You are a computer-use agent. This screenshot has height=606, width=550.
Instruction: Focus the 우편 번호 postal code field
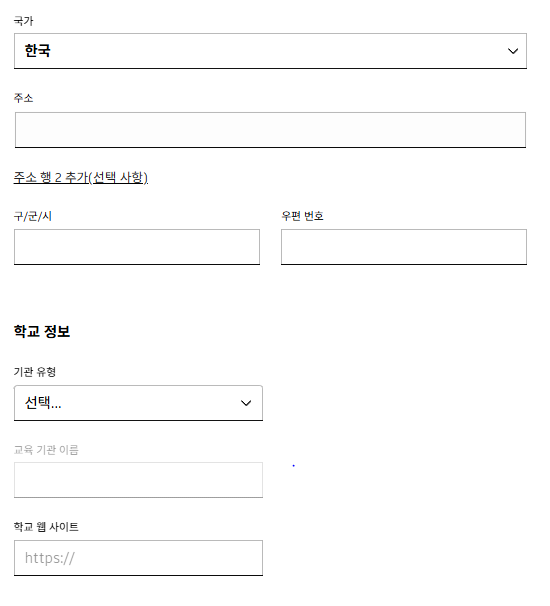[404, 247]
